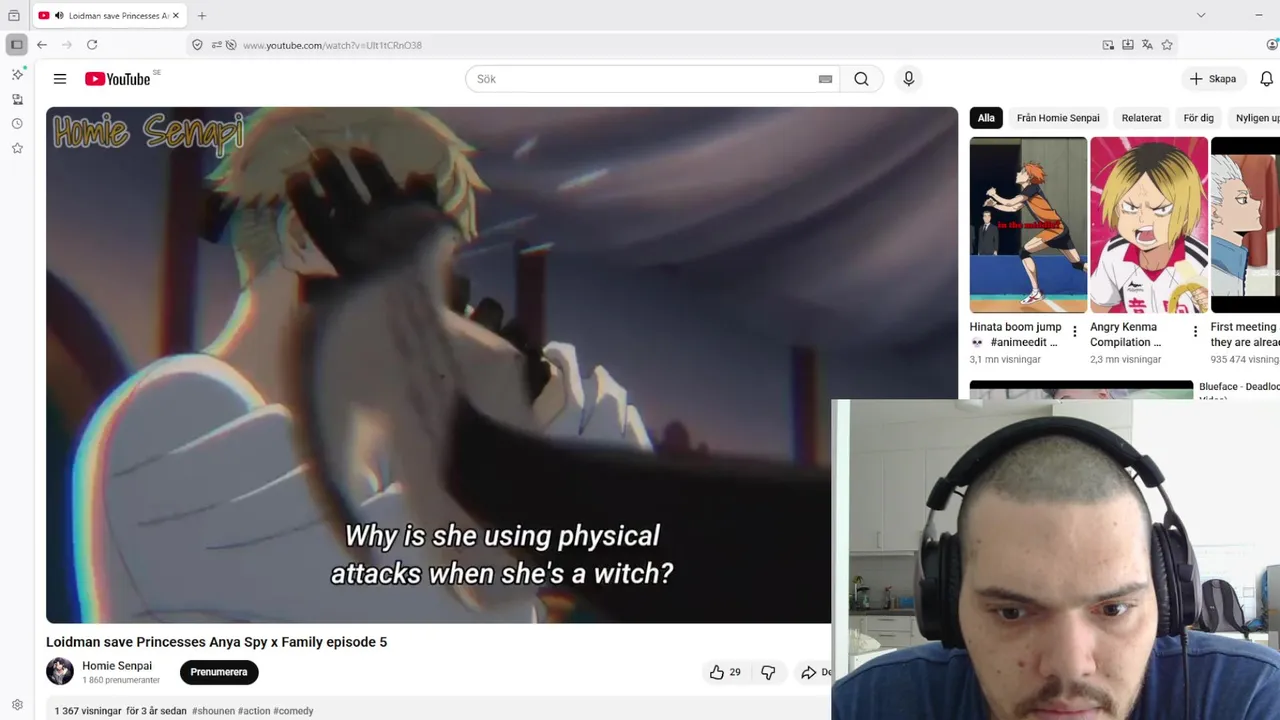Reload the page with the refresh icon
1280x720 pixels.
coord(92,45)
